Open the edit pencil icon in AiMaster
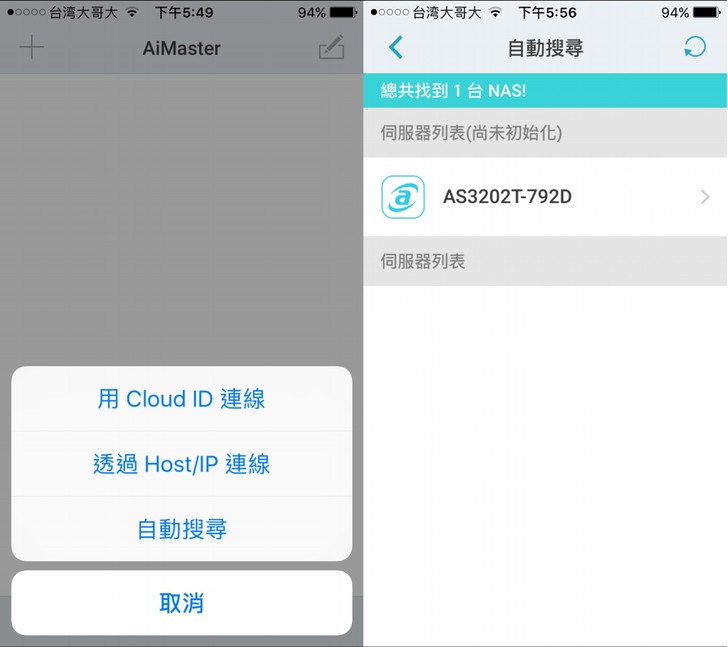728x647 pixels. point(332,47)
